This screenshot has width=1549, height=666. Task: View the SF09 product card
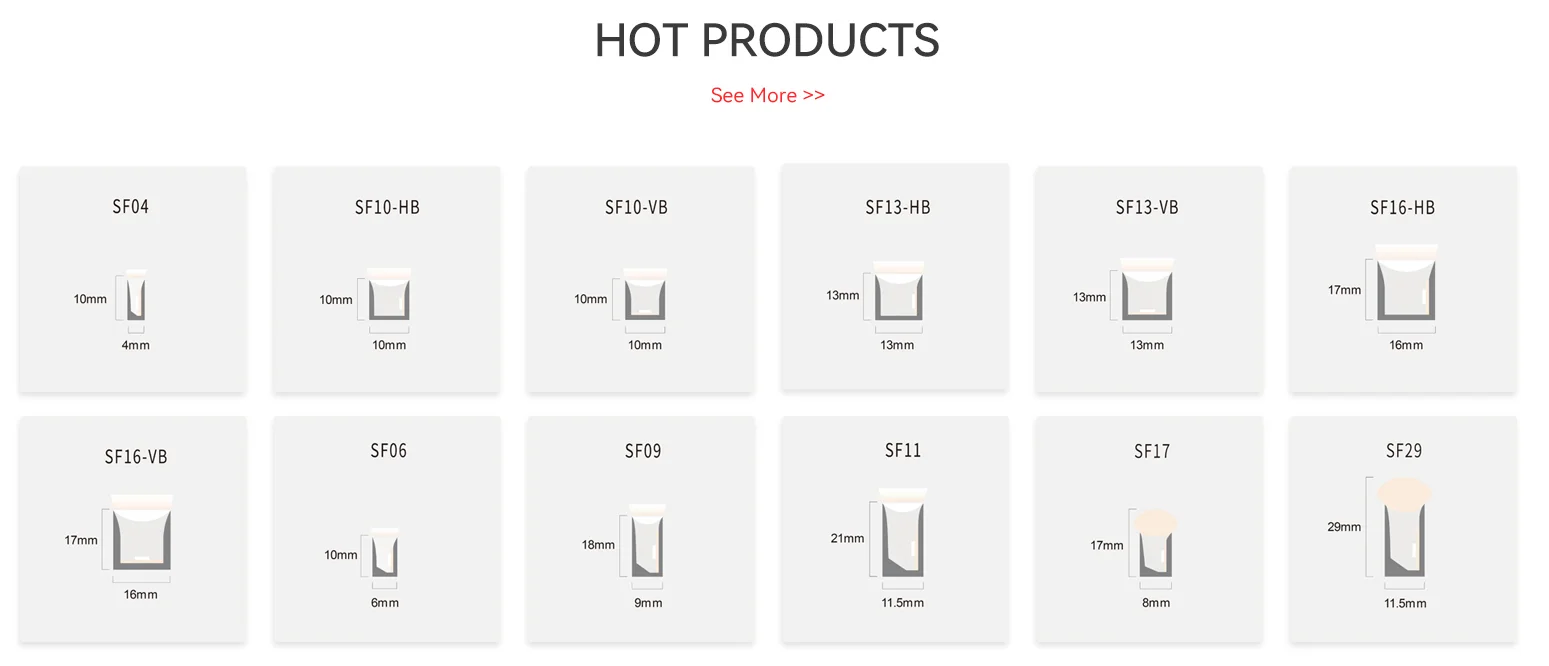[641, 529]
